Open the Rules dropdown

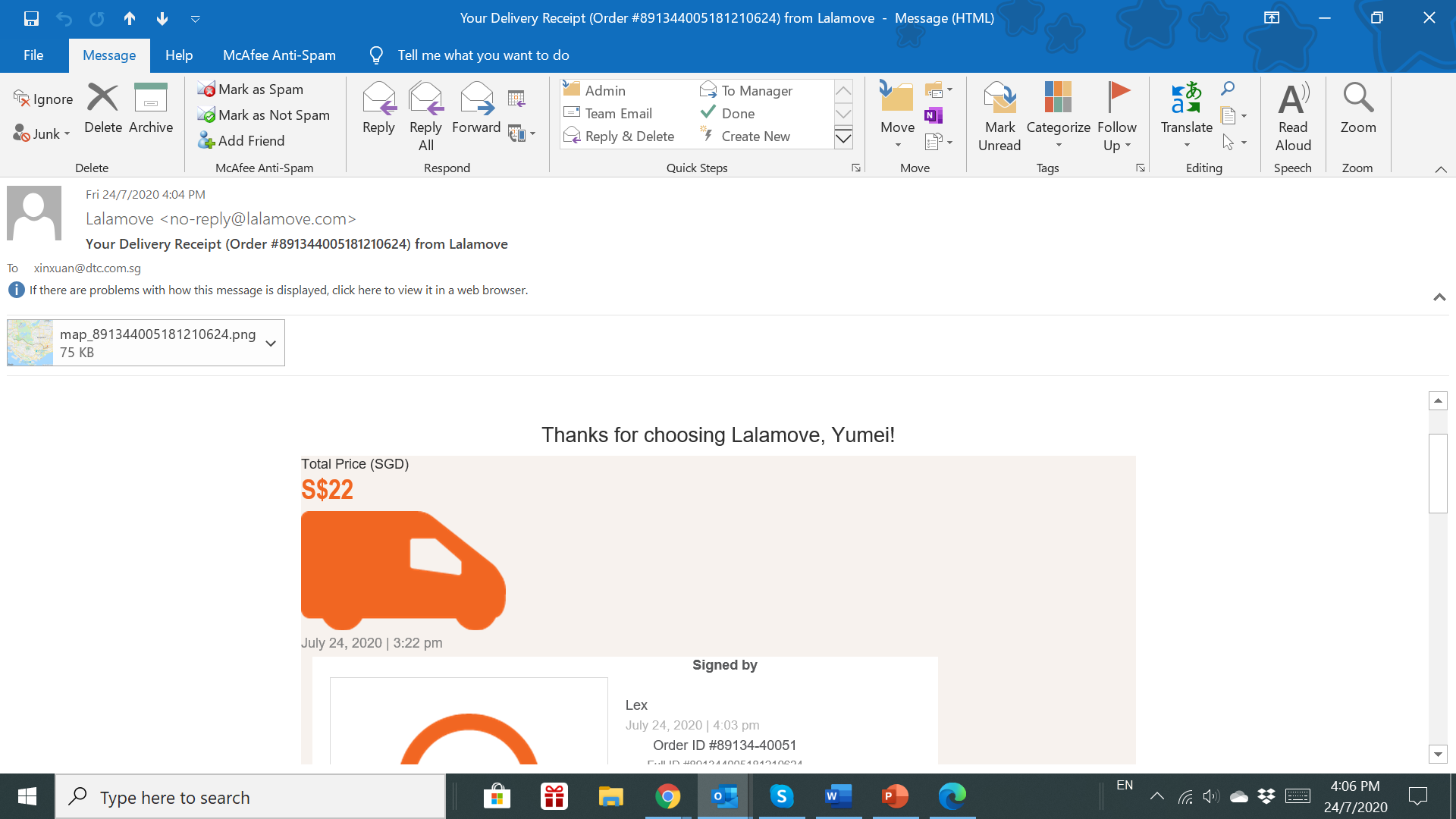(x=939, y=90)
